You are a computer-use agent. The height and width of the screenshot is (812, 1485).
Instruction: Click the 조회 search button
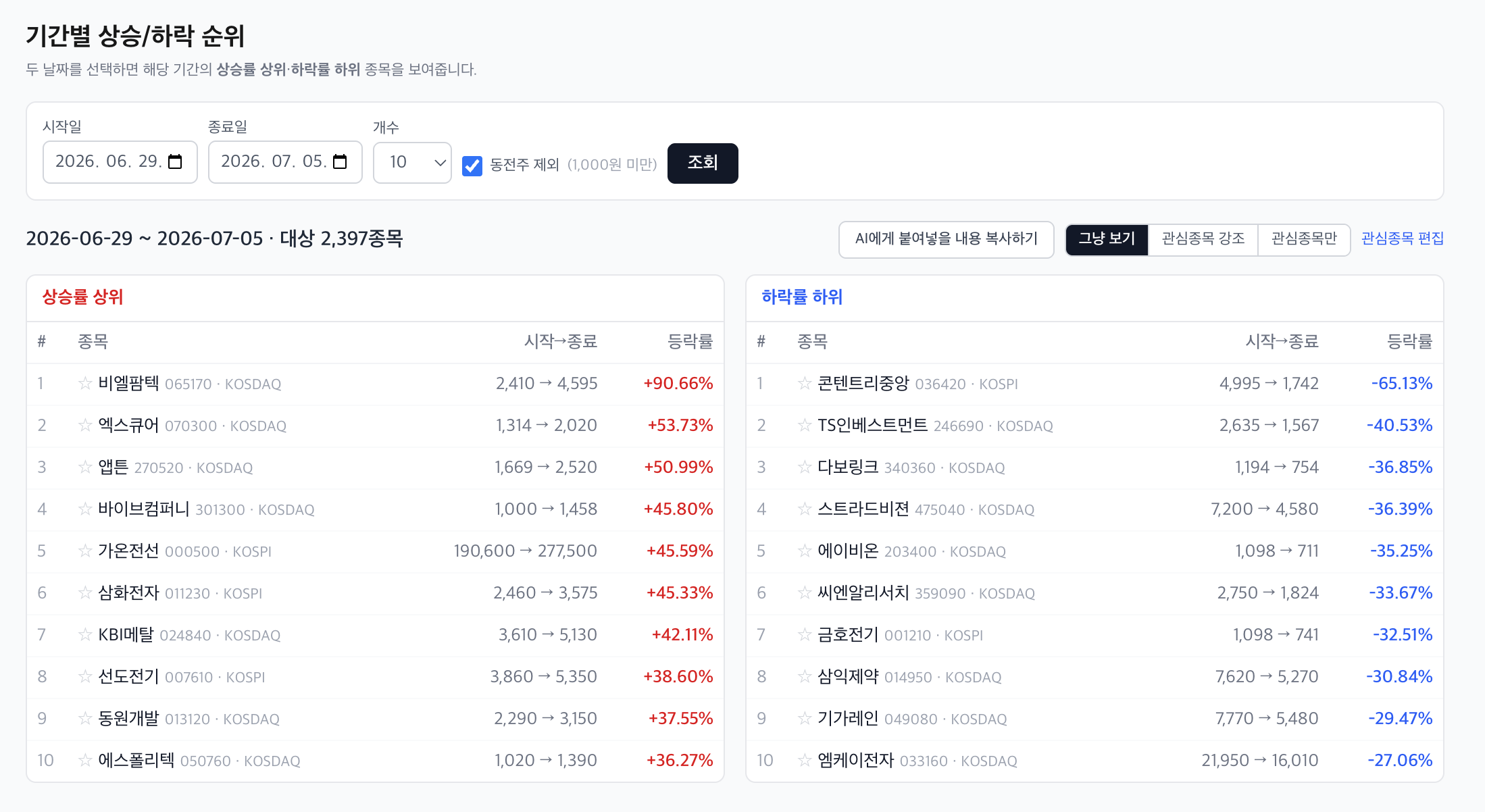tap(703, 163)
